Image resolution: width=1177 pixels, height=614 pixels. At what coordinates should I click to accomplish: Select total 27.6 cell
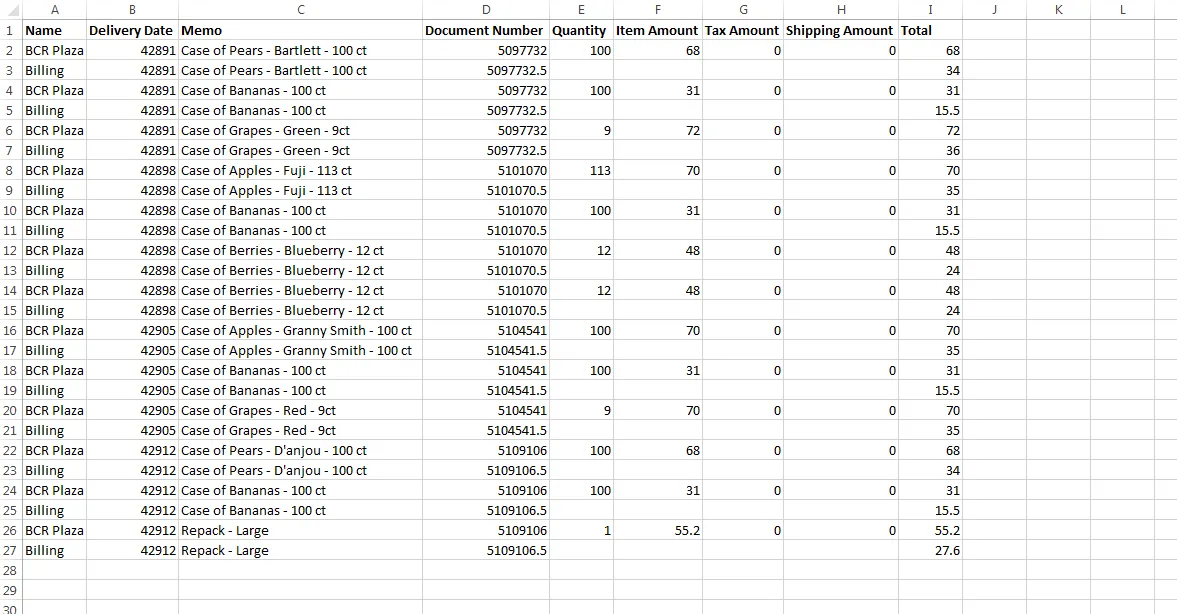[930, 550]
